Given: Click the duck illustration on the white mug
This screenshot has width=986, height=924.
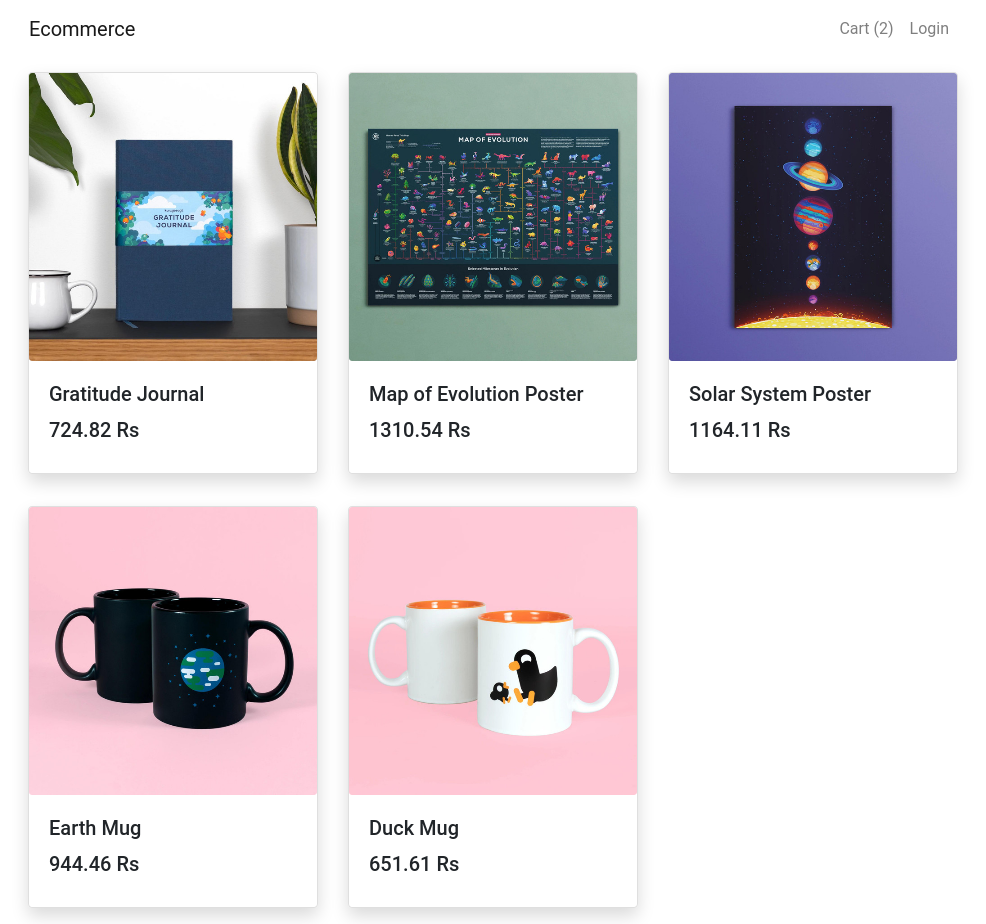Looking at the screenshot, I should click(524, 678).
